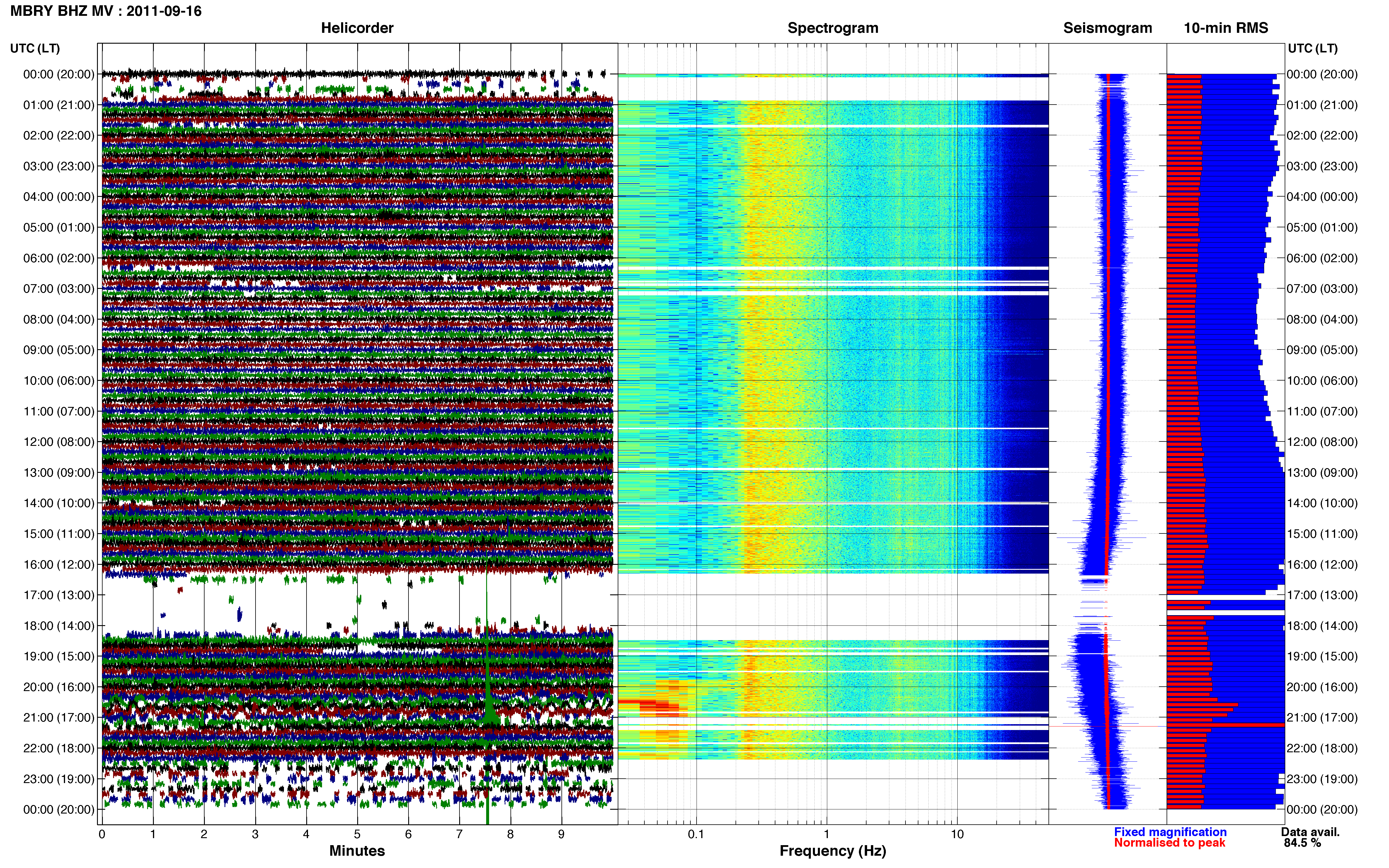
Task: Click the '10' tick on Frequency axis
Action: click(x=957, y=834)
